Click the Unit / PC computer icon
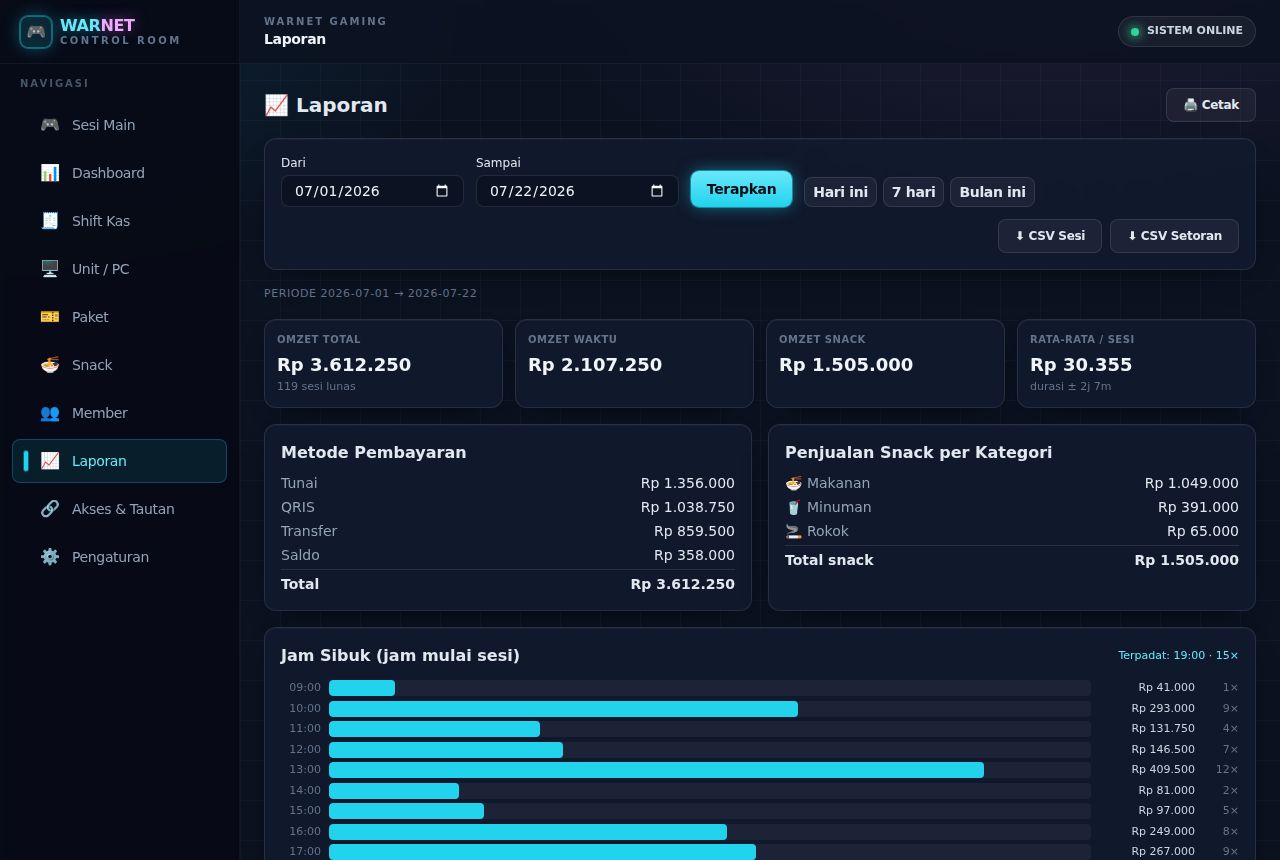Viewport: 1280px width, 860px height. tap(50, 269)
